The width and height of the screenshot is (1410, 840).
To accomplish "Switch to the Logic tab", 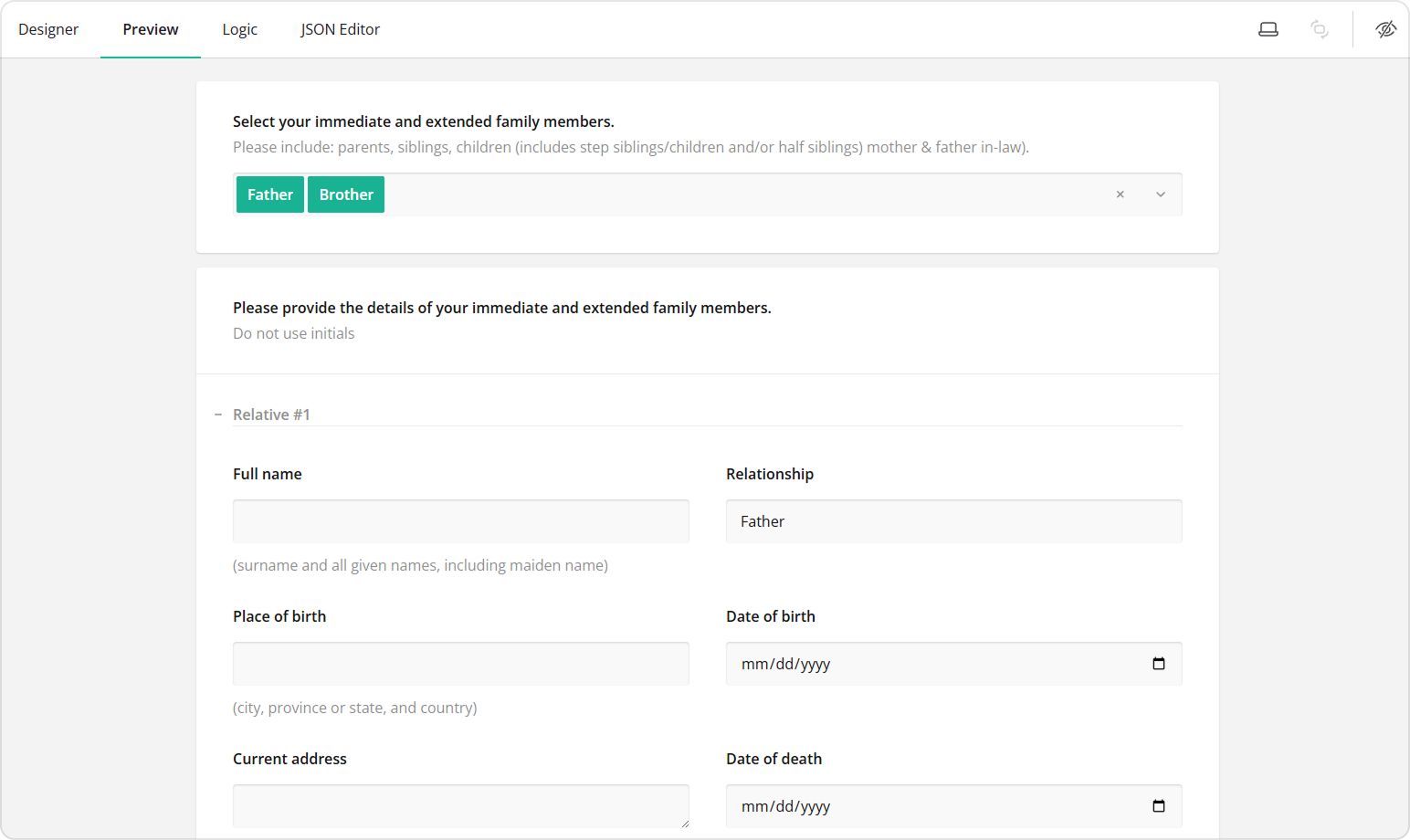I will tap(239, 28).
